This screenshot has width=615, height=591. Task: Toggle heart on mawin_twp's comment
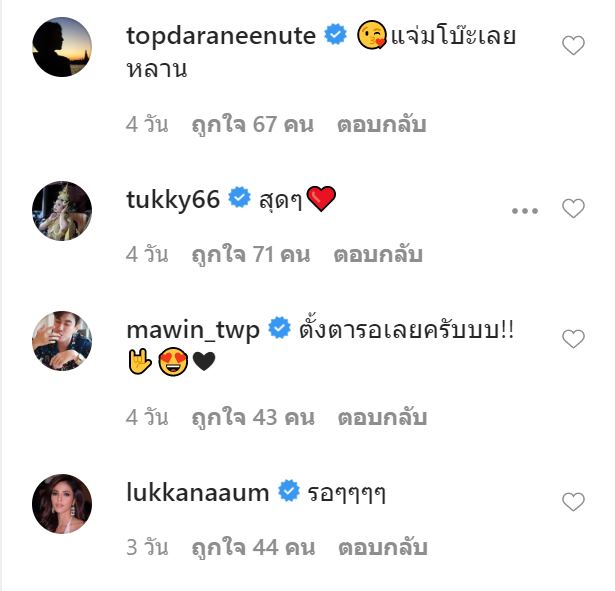click(x=573, y=340)
